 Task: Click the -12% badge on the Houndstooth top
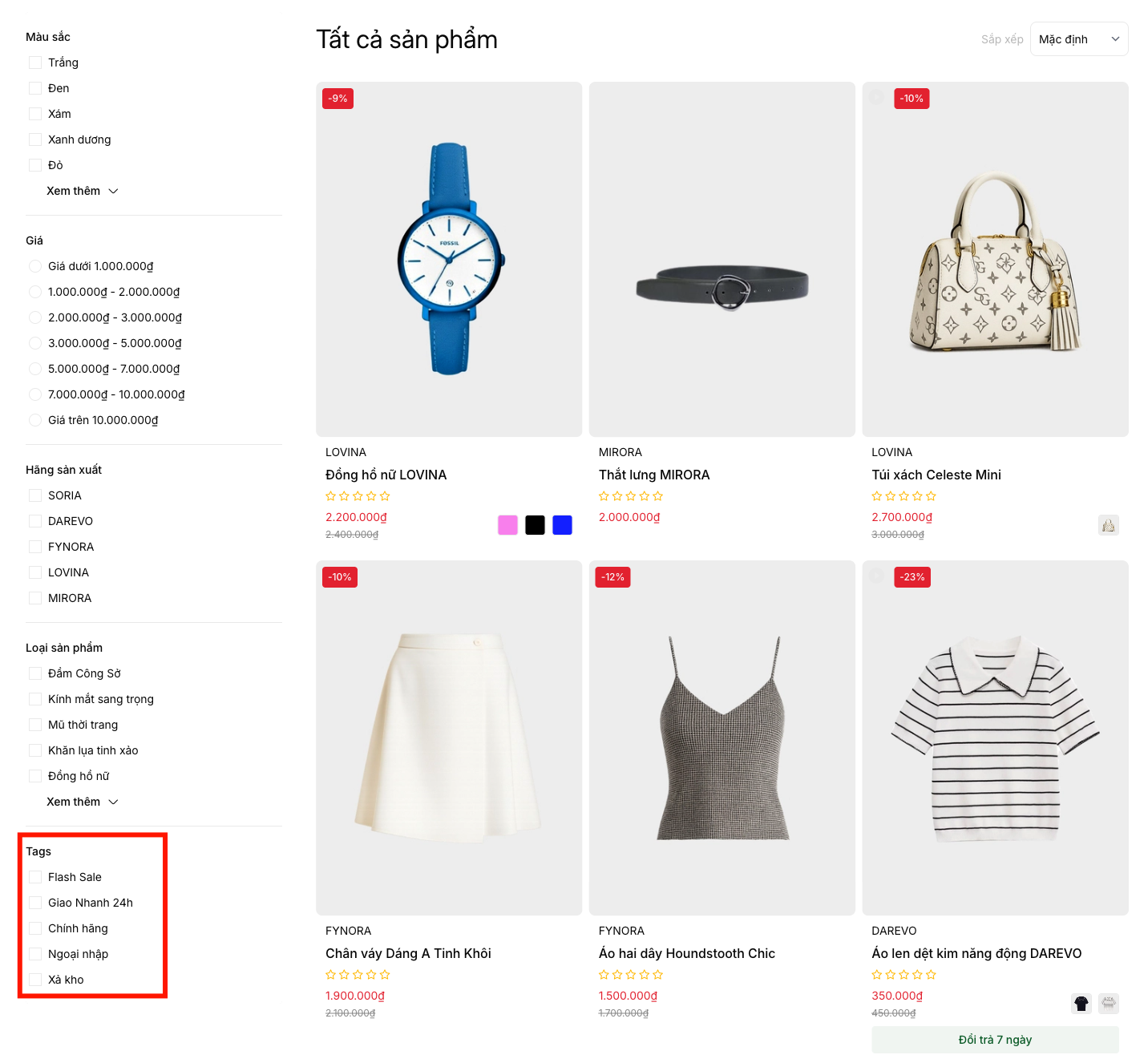[x=612, y=577]
